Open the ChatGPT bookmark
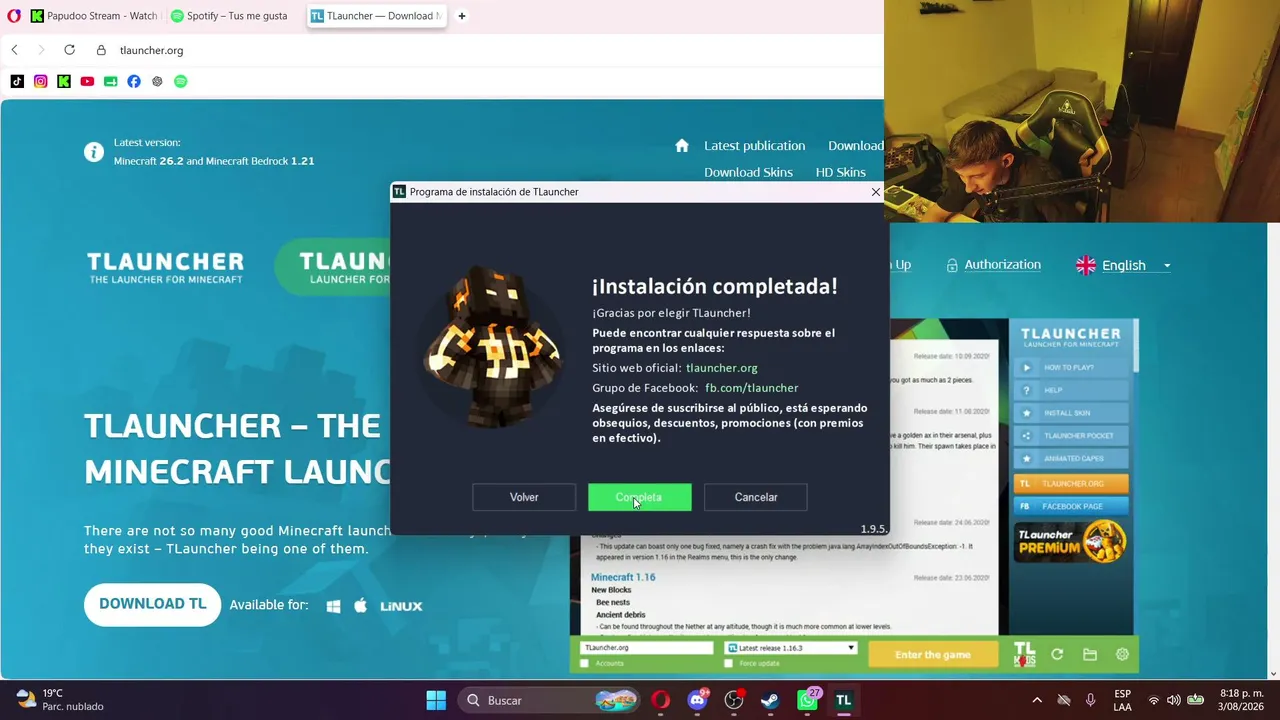This screenshot has width=1280, height=720. 157,81
